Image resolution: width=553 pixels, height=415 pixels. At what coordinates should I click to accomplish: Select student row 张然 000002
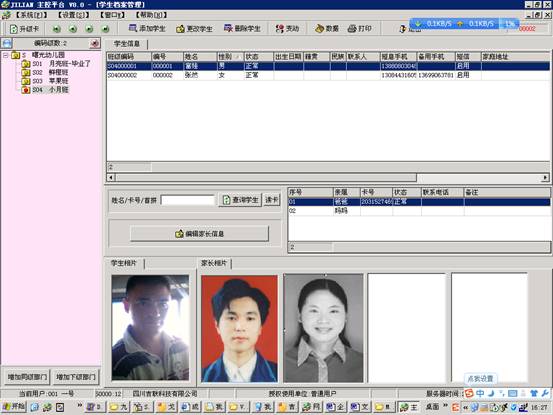(328, 75)
